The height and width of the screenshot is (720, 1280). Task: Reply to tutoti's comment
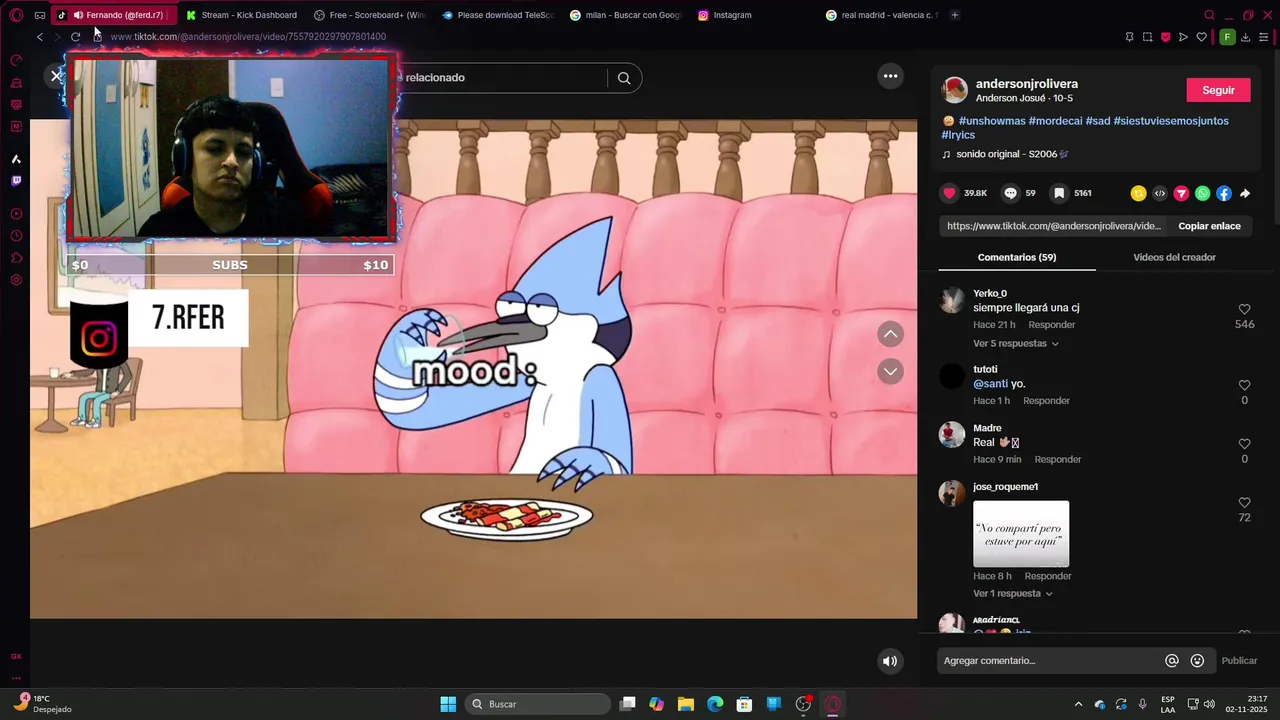1046,401
